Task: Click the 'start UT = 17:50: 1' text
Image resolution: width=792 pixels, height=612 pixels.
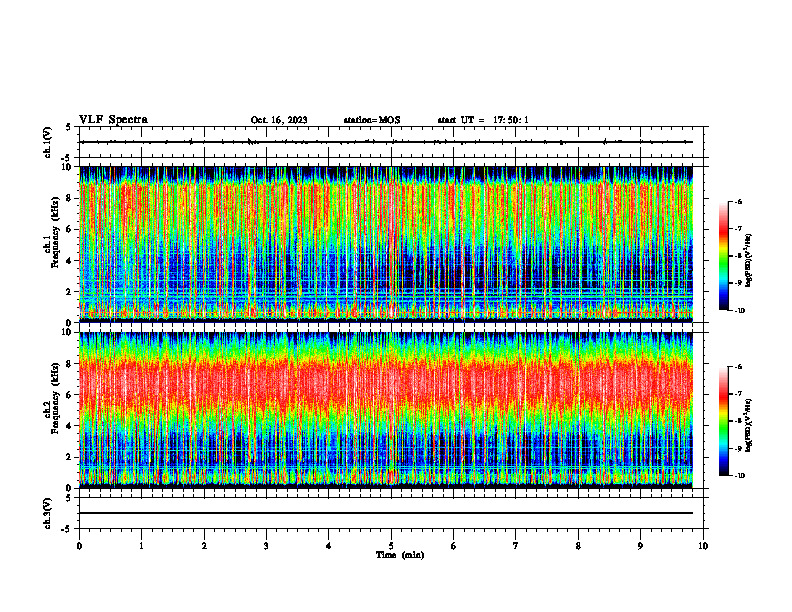Action: point(483,120)
